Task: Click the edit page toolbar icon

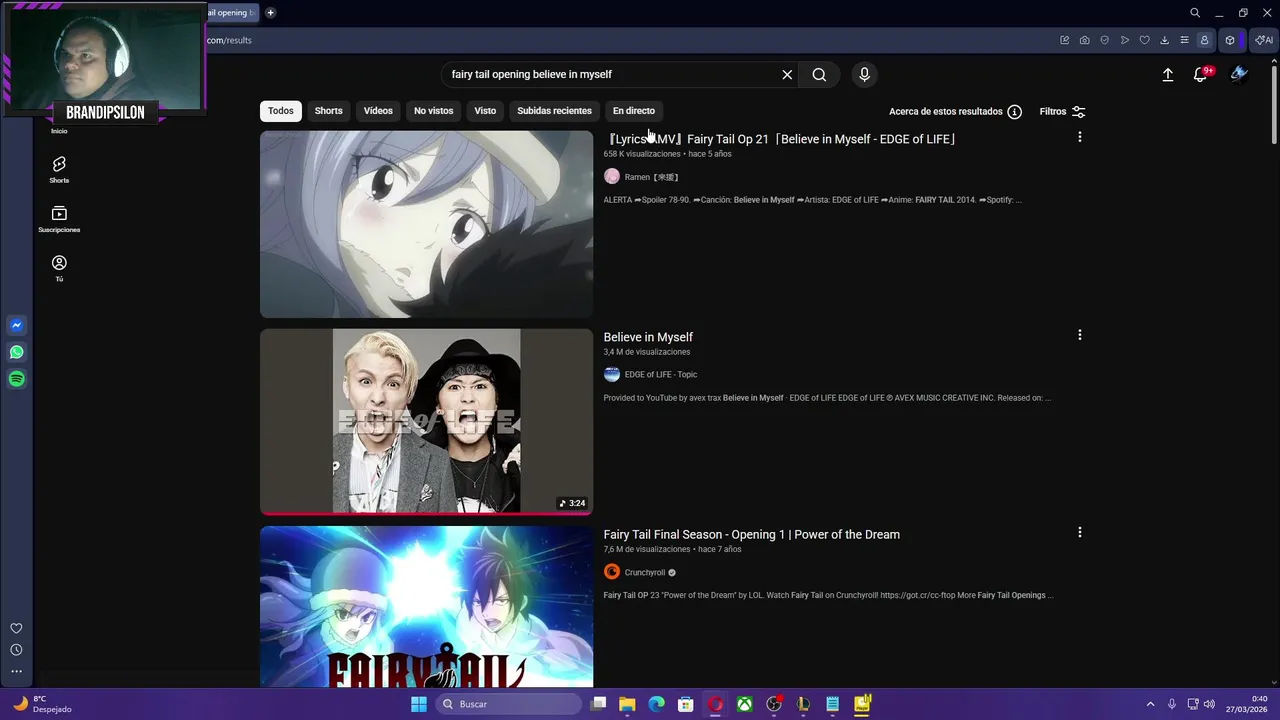Action: pyautogui.click(x=1065, y=40)
